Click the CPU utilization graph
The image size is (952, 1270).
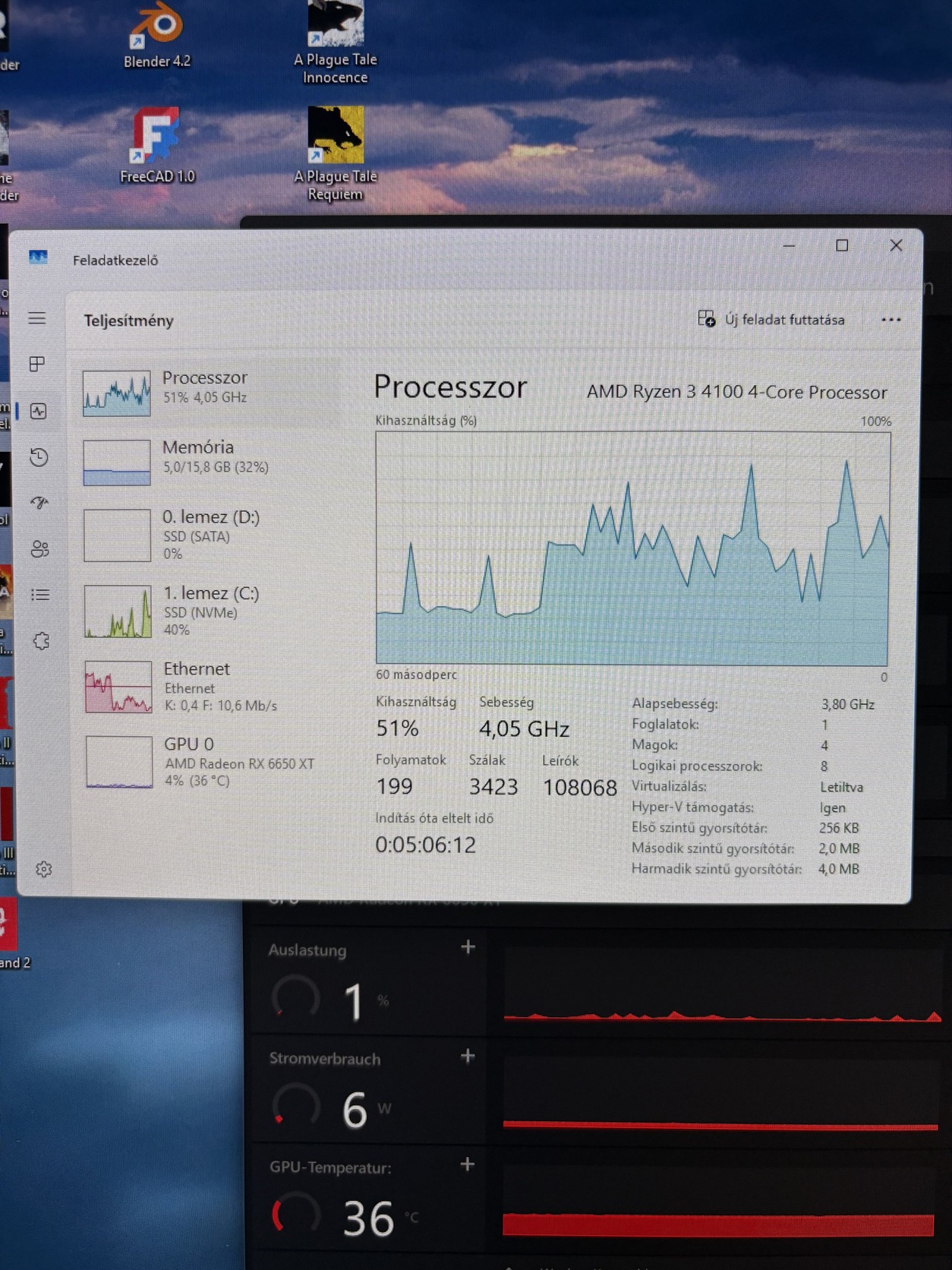(632, 548)
